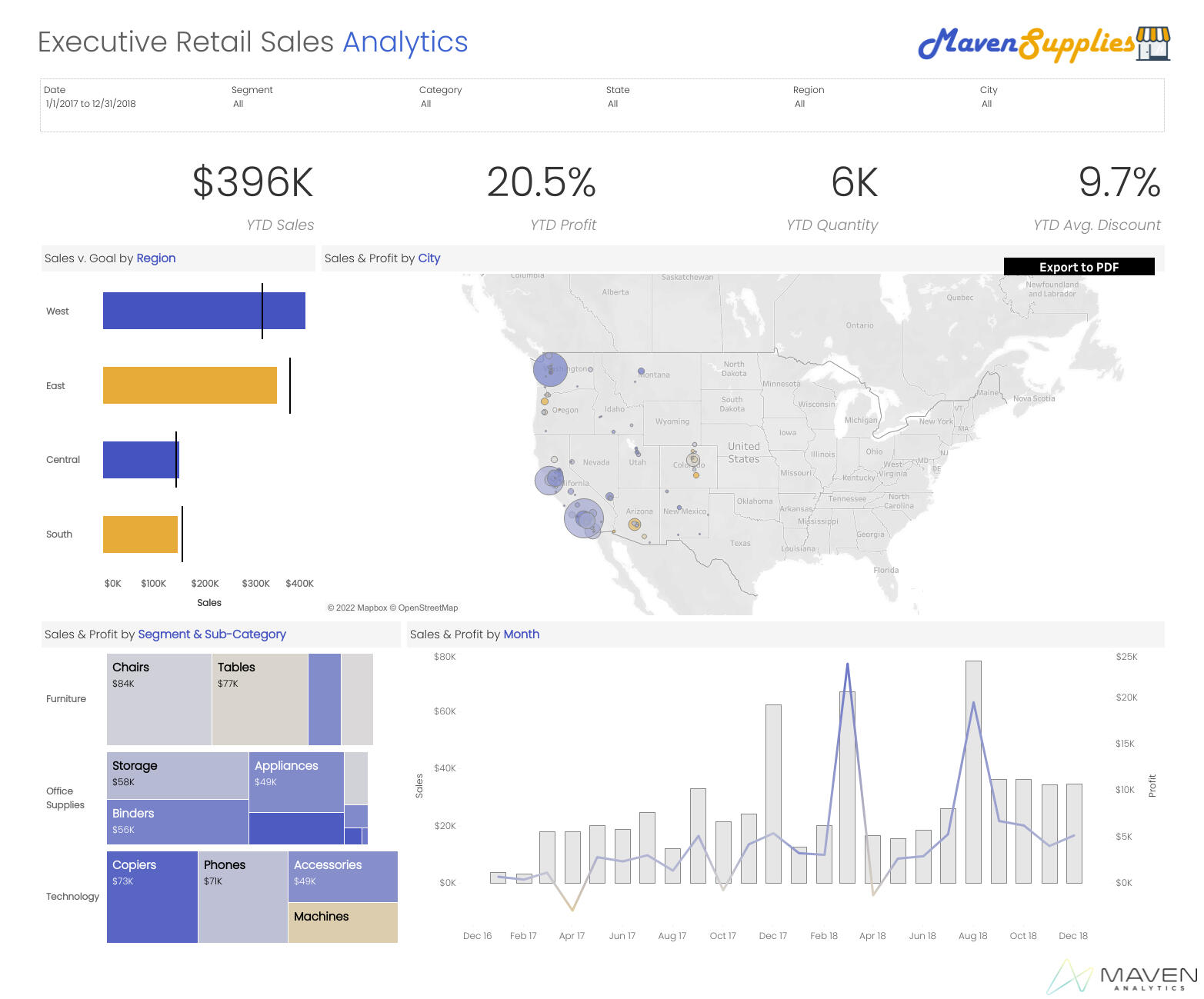Click the Maven Analytics logo
The image size is (1204, 999).
[1122, 977]
